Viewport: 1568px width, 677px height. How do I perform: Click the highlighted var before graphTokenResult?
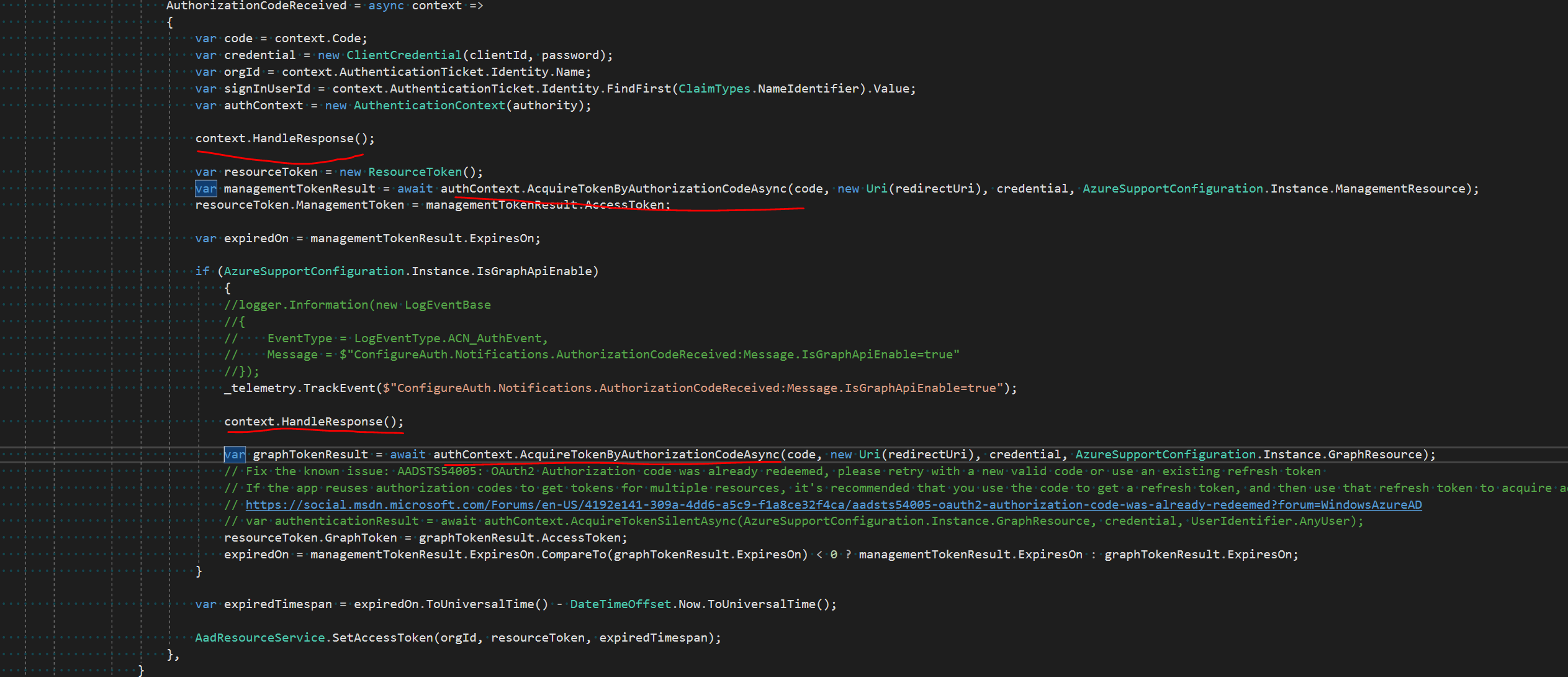[234, 454]
